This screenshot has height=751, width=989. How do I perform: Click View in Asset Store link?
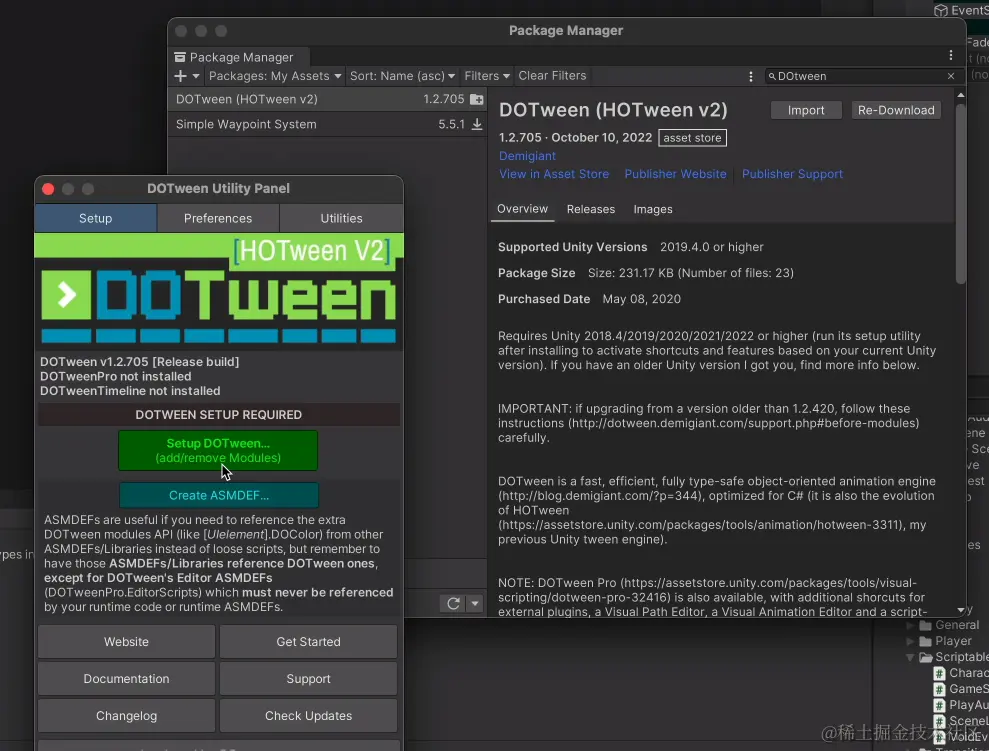tap(554, 174)
